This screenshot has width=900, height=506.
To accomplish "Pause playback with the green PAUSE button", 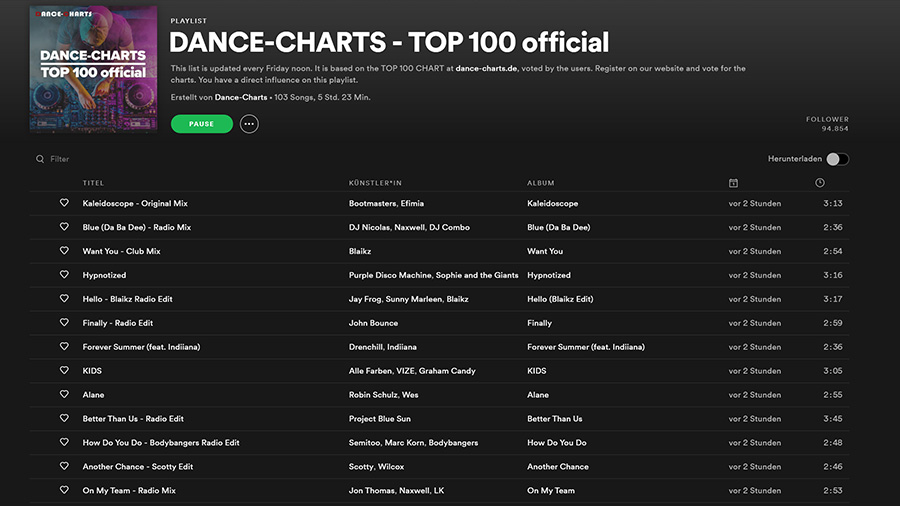I will (201, 124).
